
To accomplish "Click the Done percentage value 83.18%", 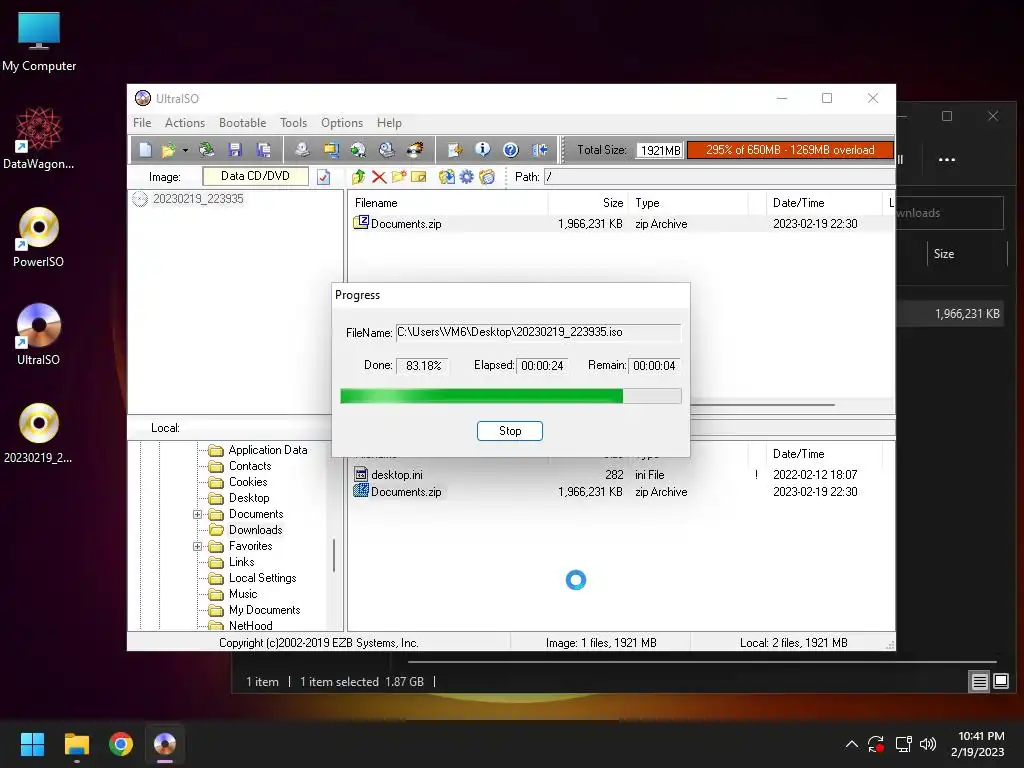I will click(x=423, y=366).
